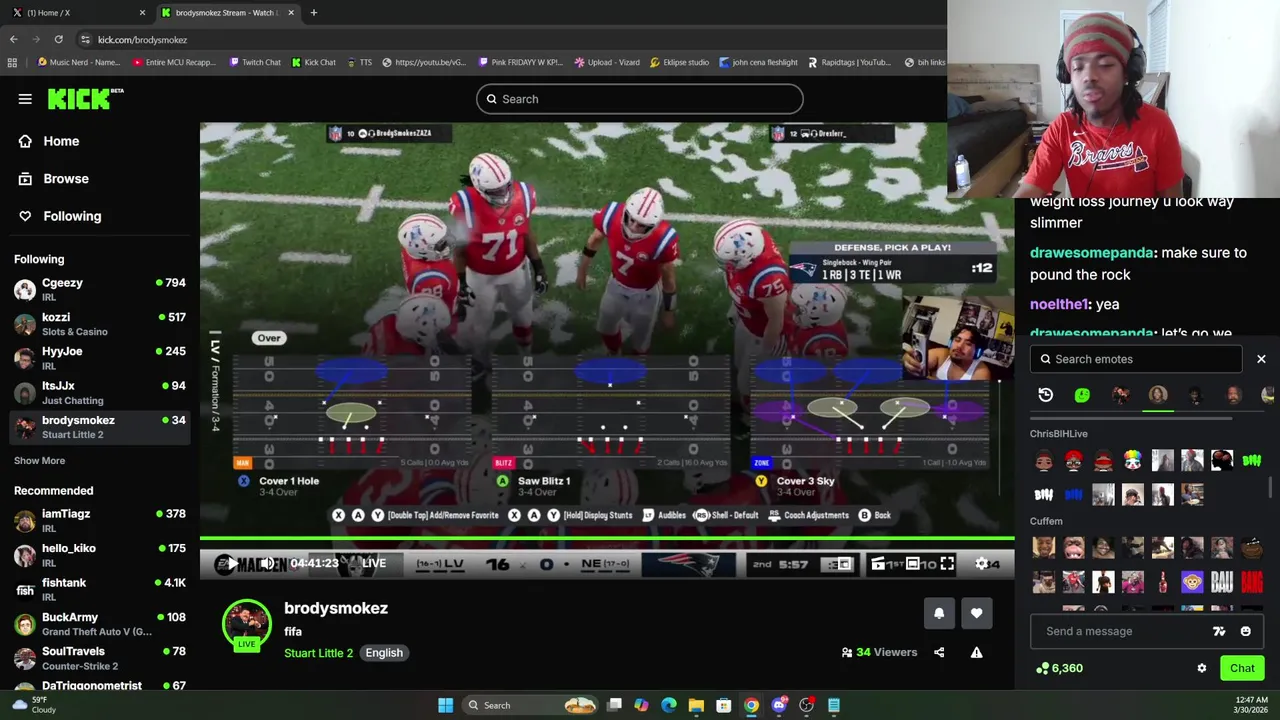Switch to the Home / X browser tab
1280x720 pixels.
[78, 13]
